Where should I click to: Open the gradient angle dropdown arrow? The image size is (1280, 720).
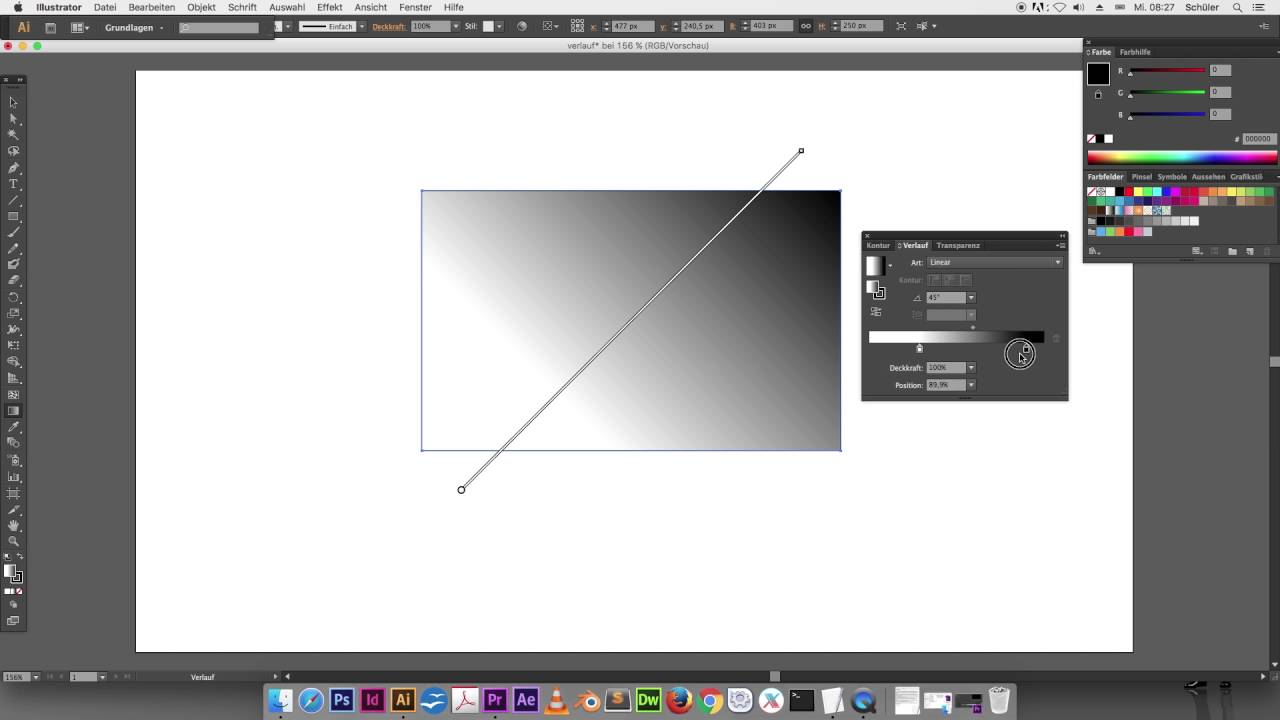pos(971,298)
